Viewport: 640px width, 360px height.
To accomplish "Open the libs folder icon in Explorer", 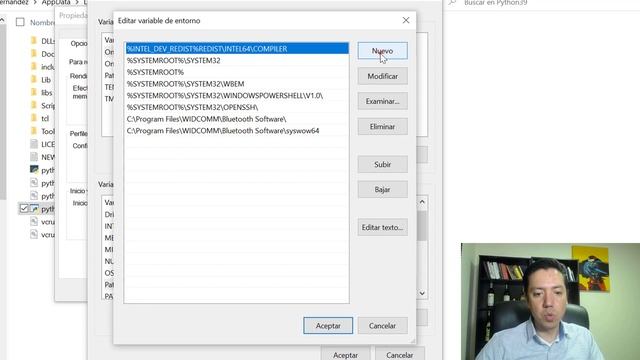I will click(x=34, y=92).
